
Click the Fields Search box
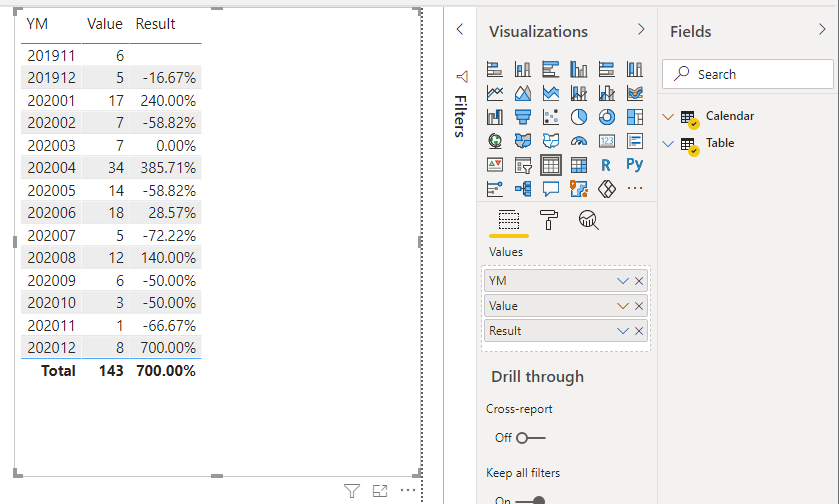click(748, 74)
